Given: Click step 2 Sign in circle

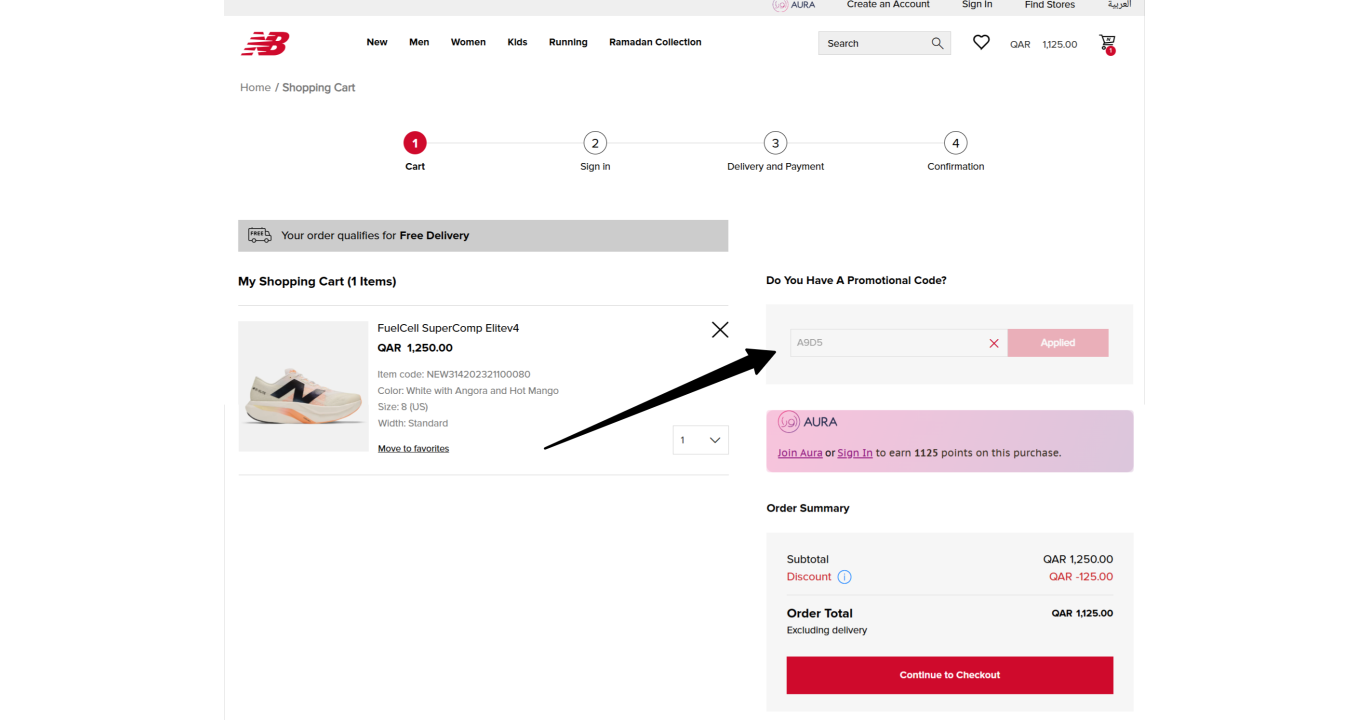Looking at the screenshot, I should click(x=595, y=143).
